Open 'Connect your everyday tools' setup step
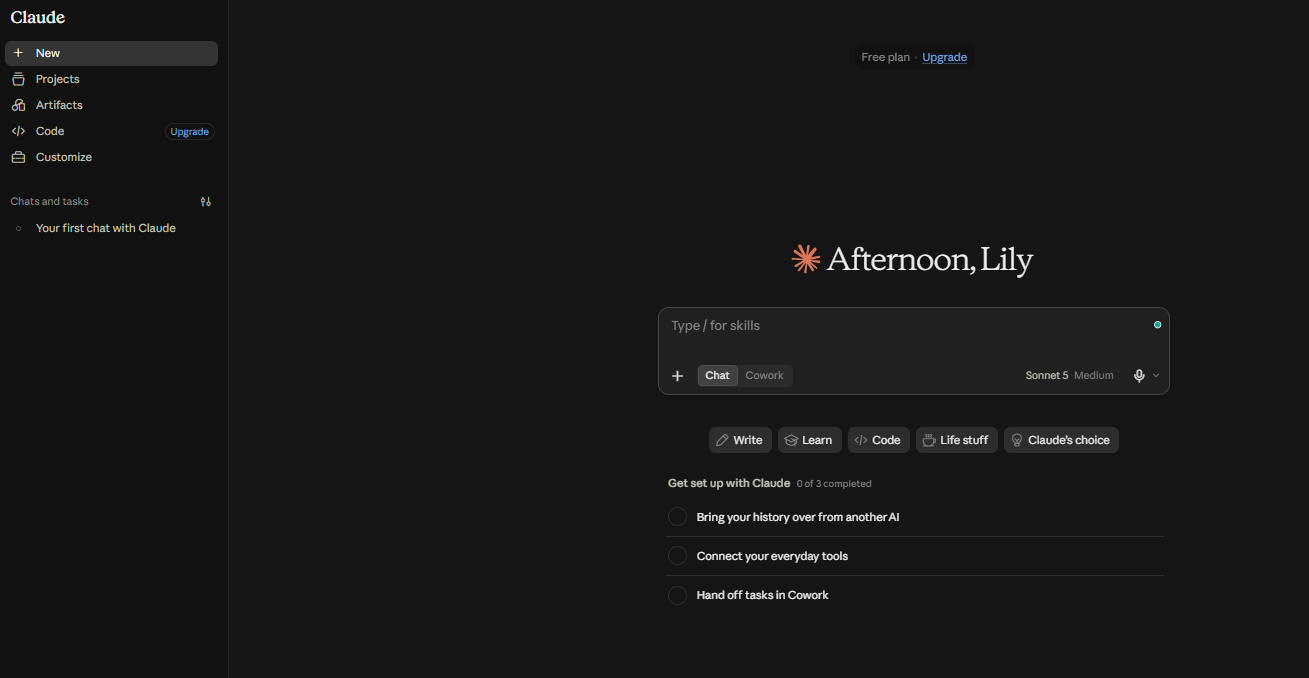Image resolution: width=1309 pixels, height=678 pixels. point(915,556)
